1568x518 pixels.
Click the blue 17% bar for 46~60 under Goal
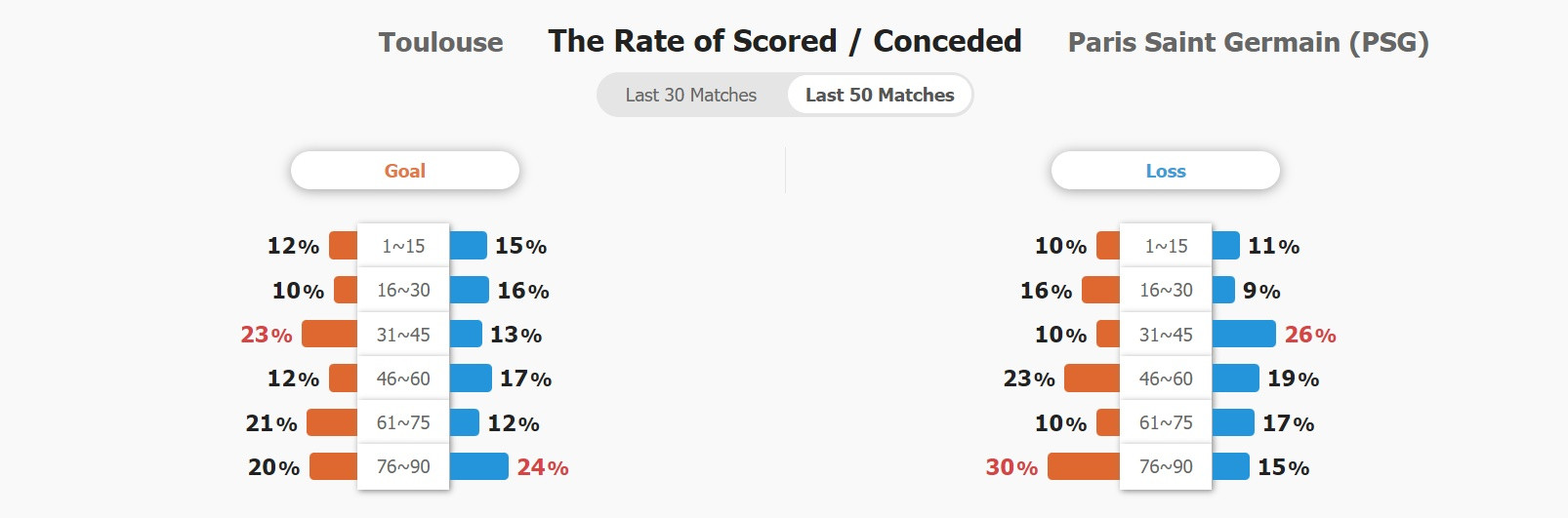(x=471, y=378)
